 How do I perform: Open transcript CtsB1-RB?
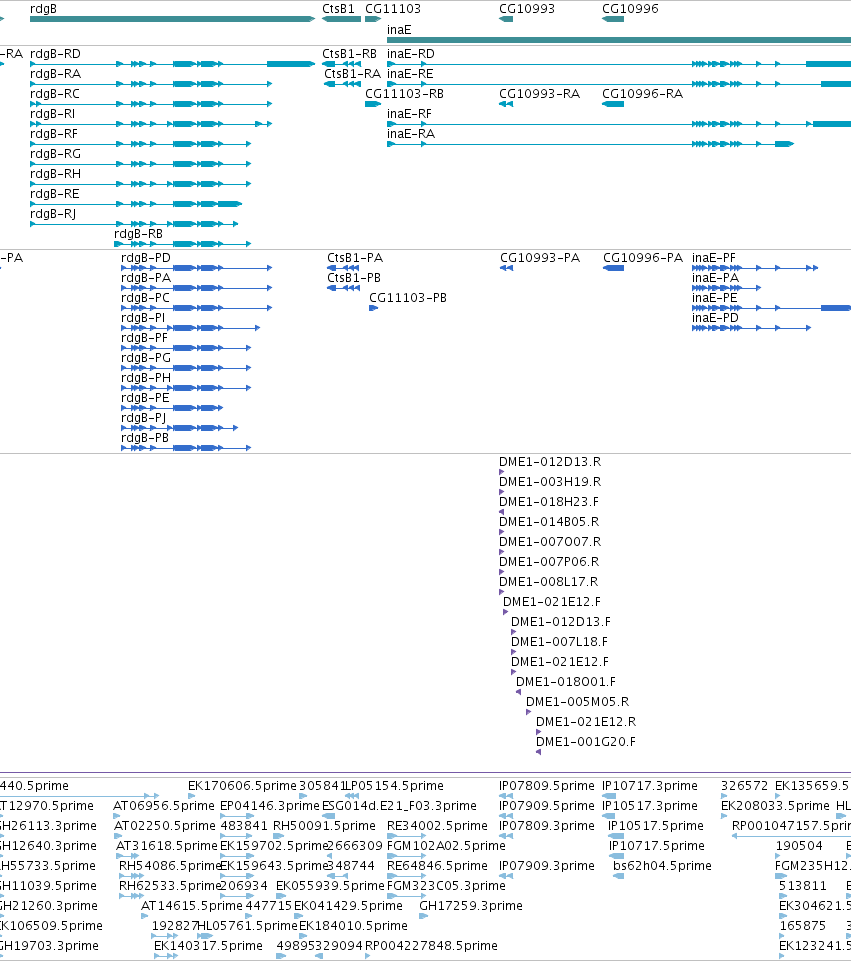[x=349, y=54]
